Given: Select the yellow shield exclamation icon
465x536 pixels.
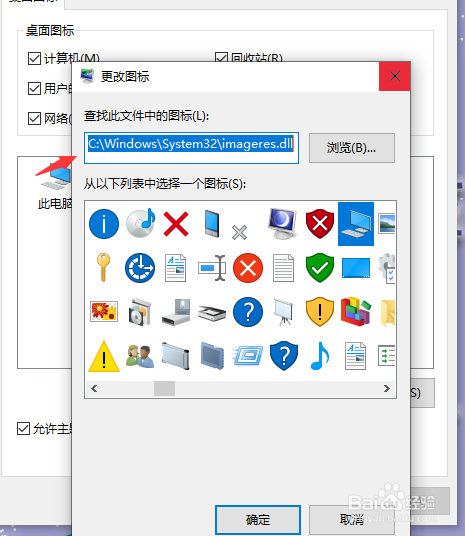Looking at the screenshot, I should pyautogui.click(x=320, y=312).
